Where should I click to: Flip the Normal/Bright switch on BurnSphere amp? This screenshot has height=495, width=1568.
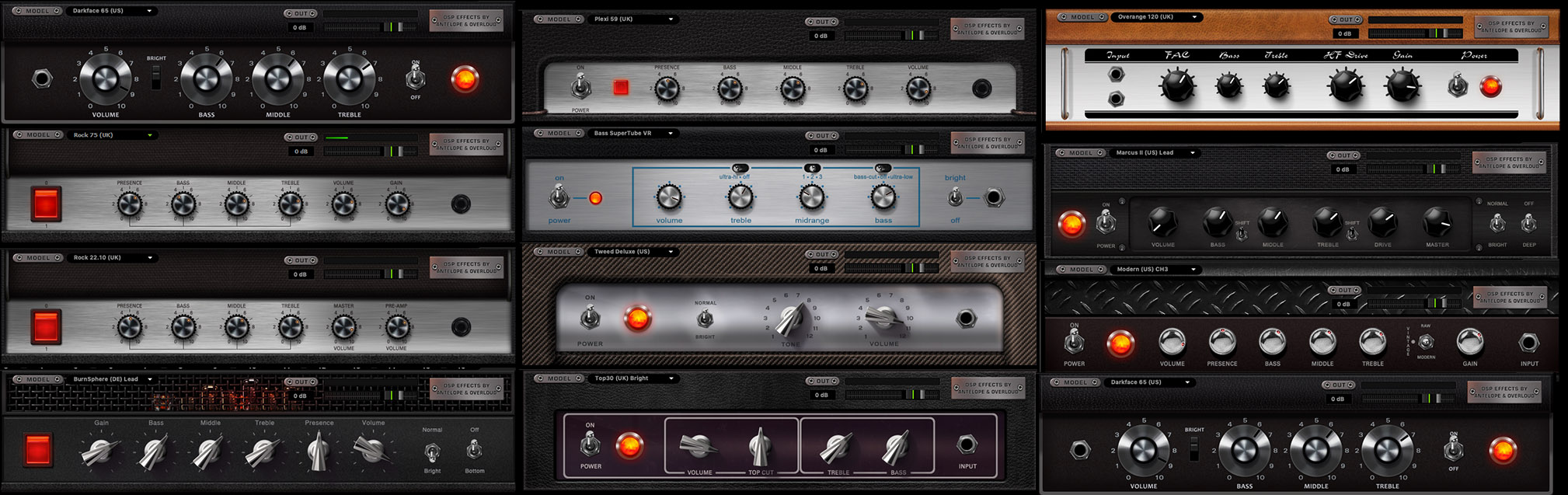click(x=432, y=451)
